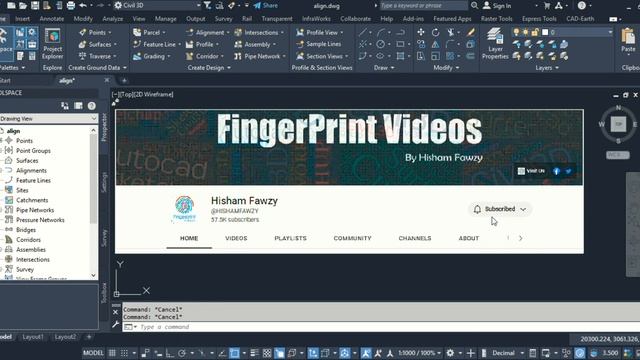Select the Rectangle draw tool

400,44
